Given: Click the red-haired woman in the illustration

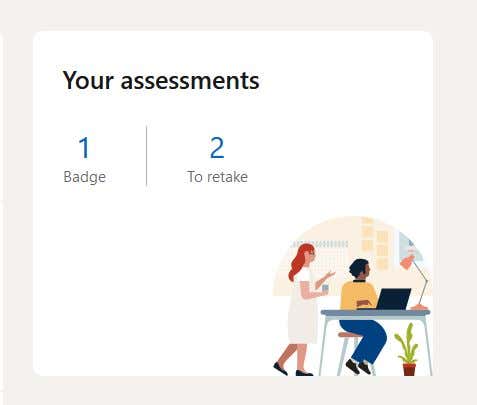Looking at the screenshot, I should (x=302, y=308).
